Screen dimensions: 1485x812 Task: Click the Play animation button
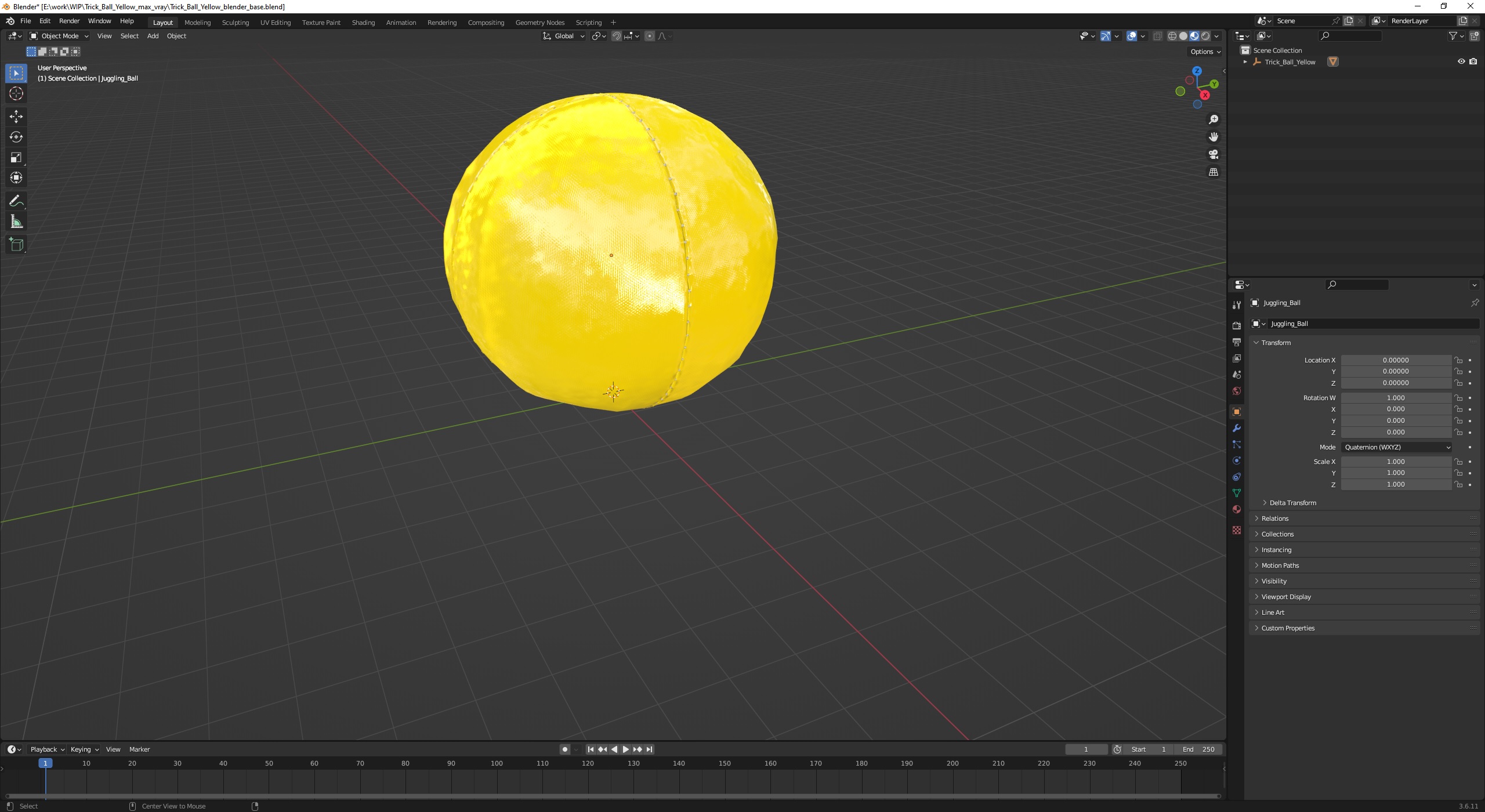(626, 749)
